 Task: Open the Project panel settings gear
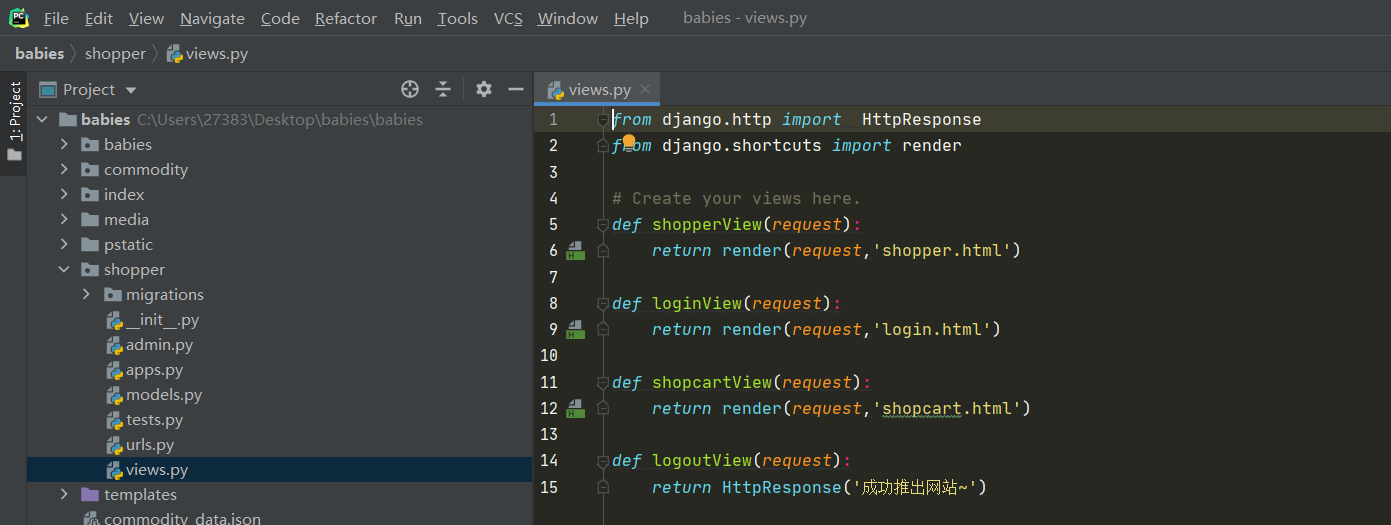point(484,89)
